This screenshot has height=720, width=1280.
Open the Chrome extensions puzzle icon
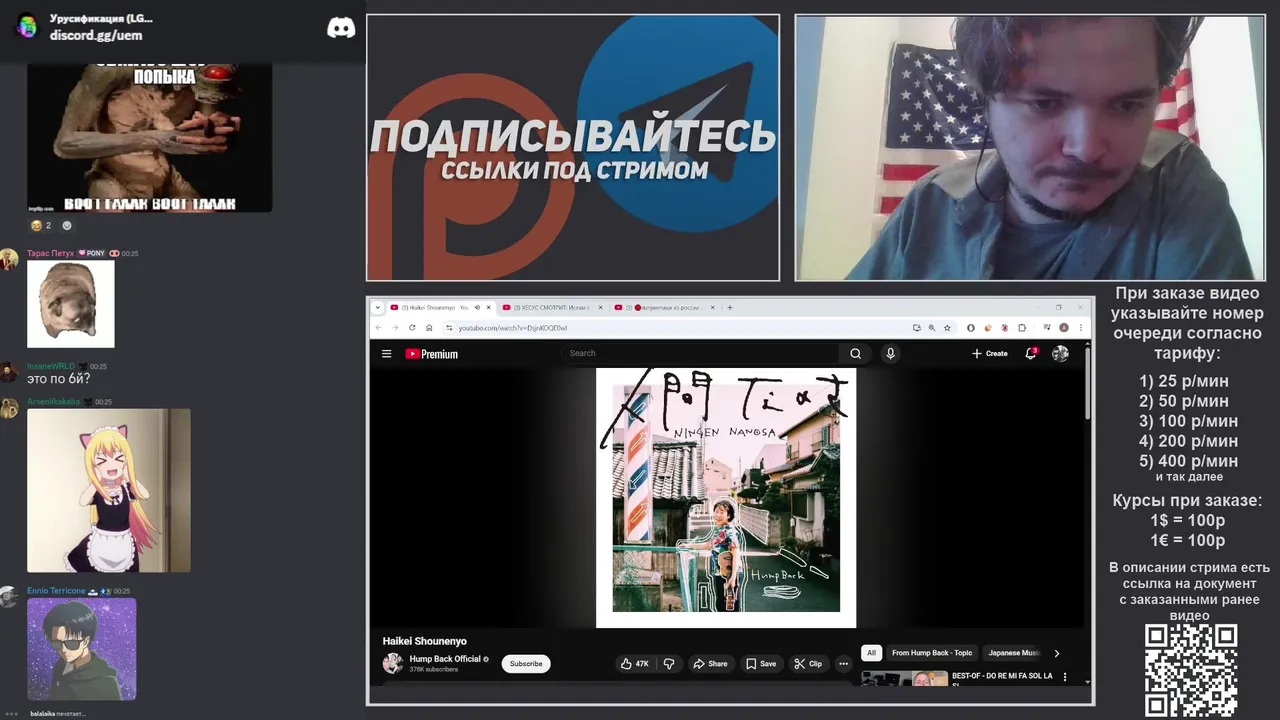(x=1021, y=328)
